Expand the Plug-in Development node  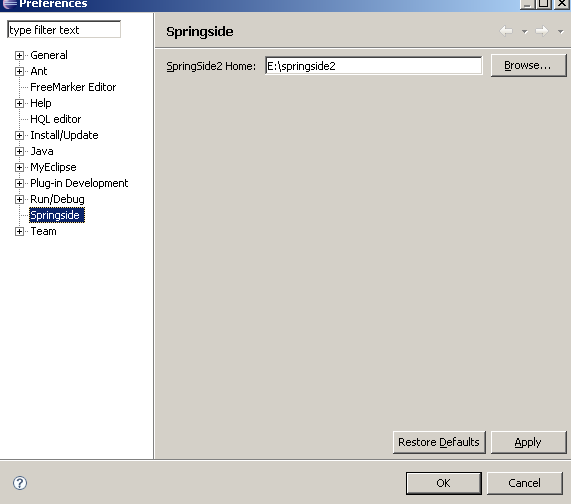point(19,184)
